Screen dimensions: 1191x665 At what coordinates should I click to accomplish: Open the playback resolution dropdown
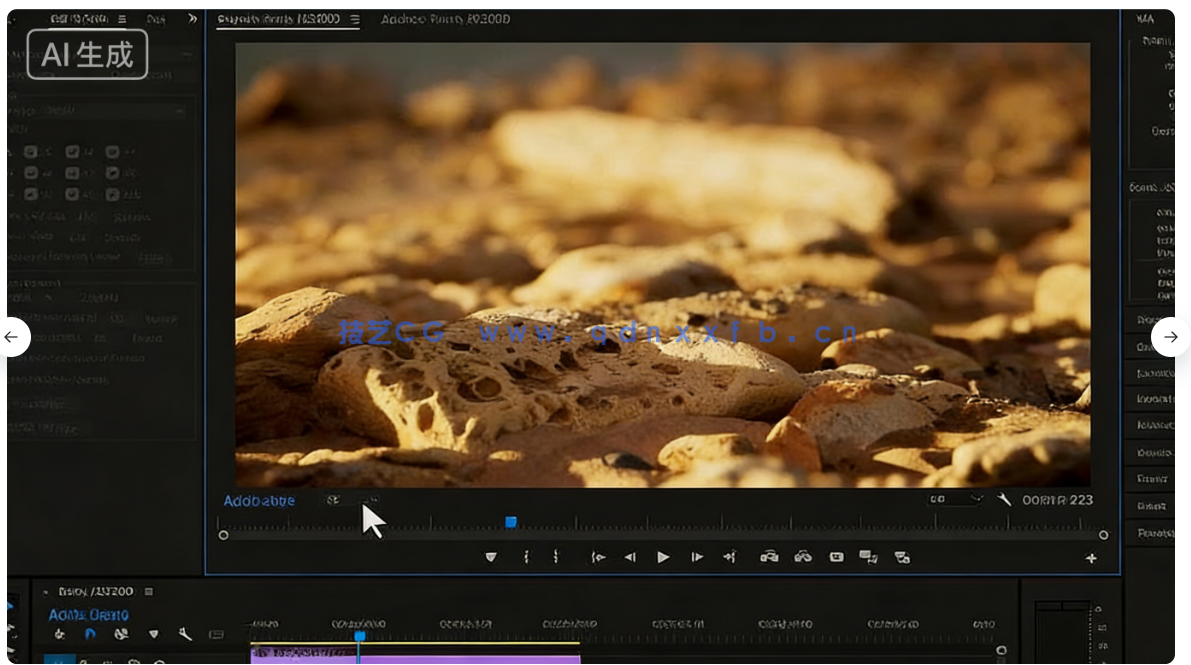click(954, 499)
